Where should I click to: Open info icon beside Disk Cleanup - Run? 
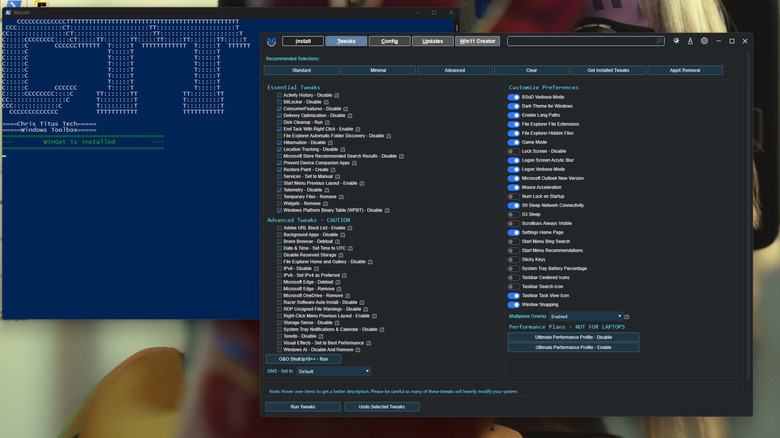327,122
